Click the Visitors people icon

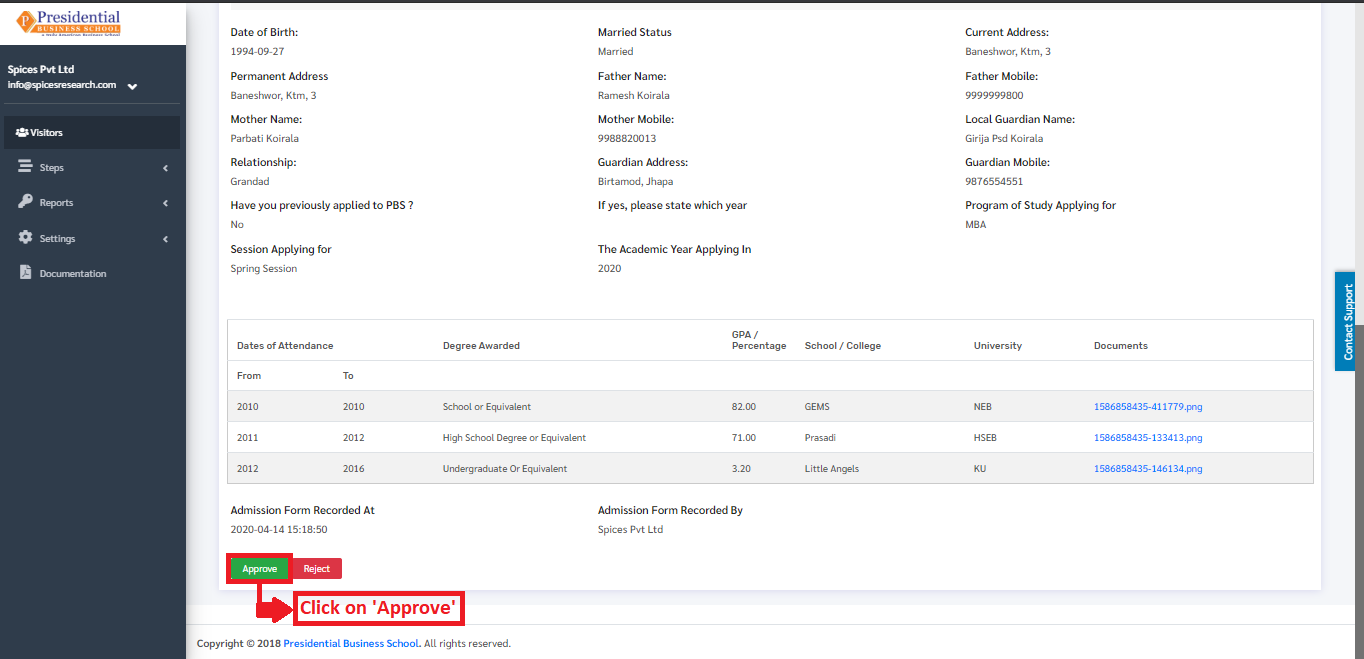click(x=22, y=132)
